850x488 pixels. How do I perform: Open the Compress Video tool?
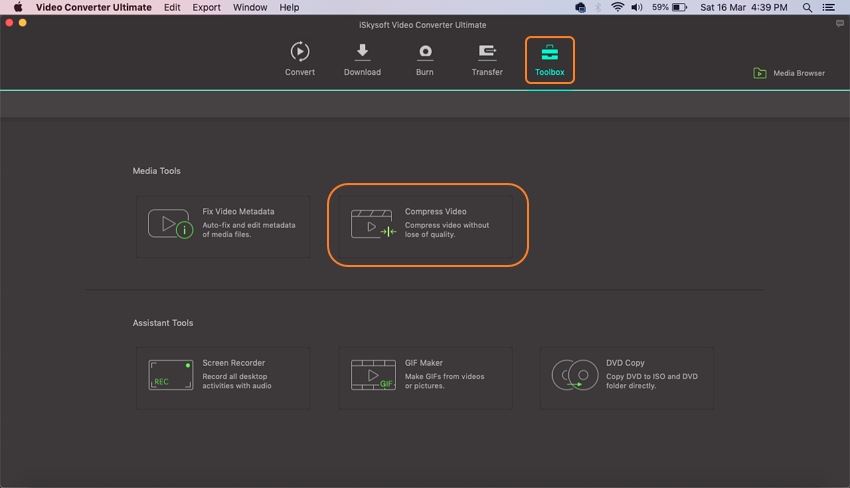pos(426,226)
